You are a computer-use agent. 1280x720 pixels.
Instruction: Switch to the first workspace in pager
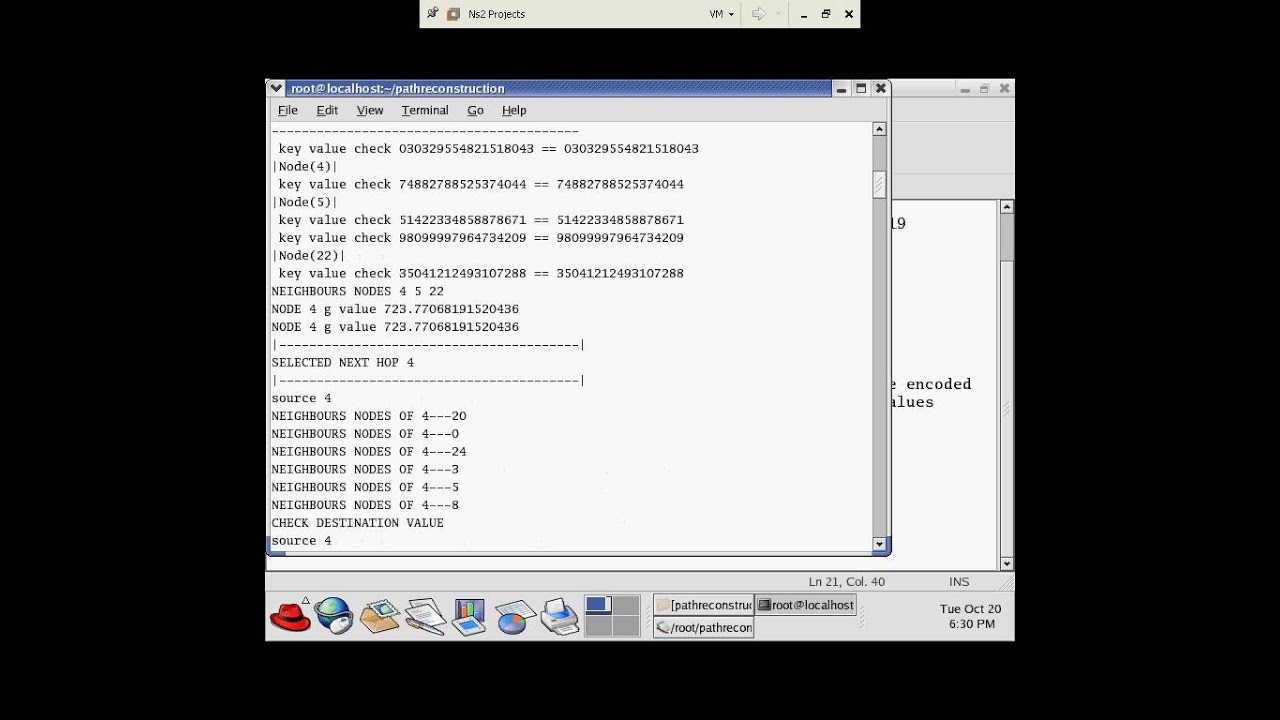(598, 605)
